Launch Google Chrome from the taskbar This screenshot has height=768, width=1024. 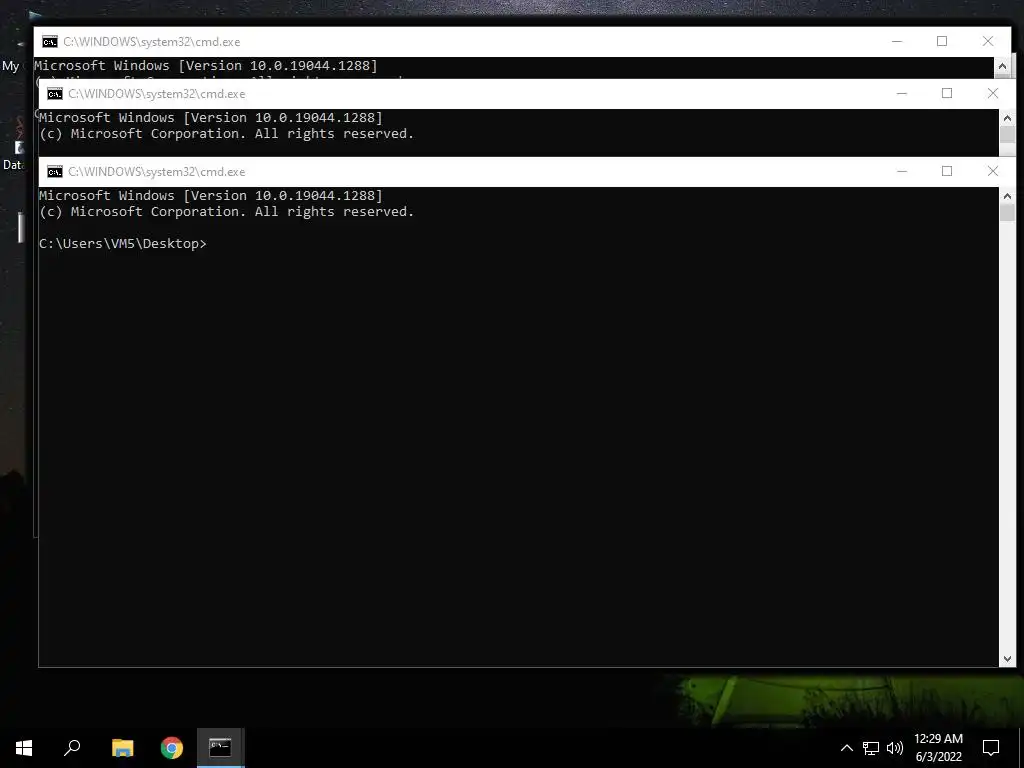[x=172, y=748]
